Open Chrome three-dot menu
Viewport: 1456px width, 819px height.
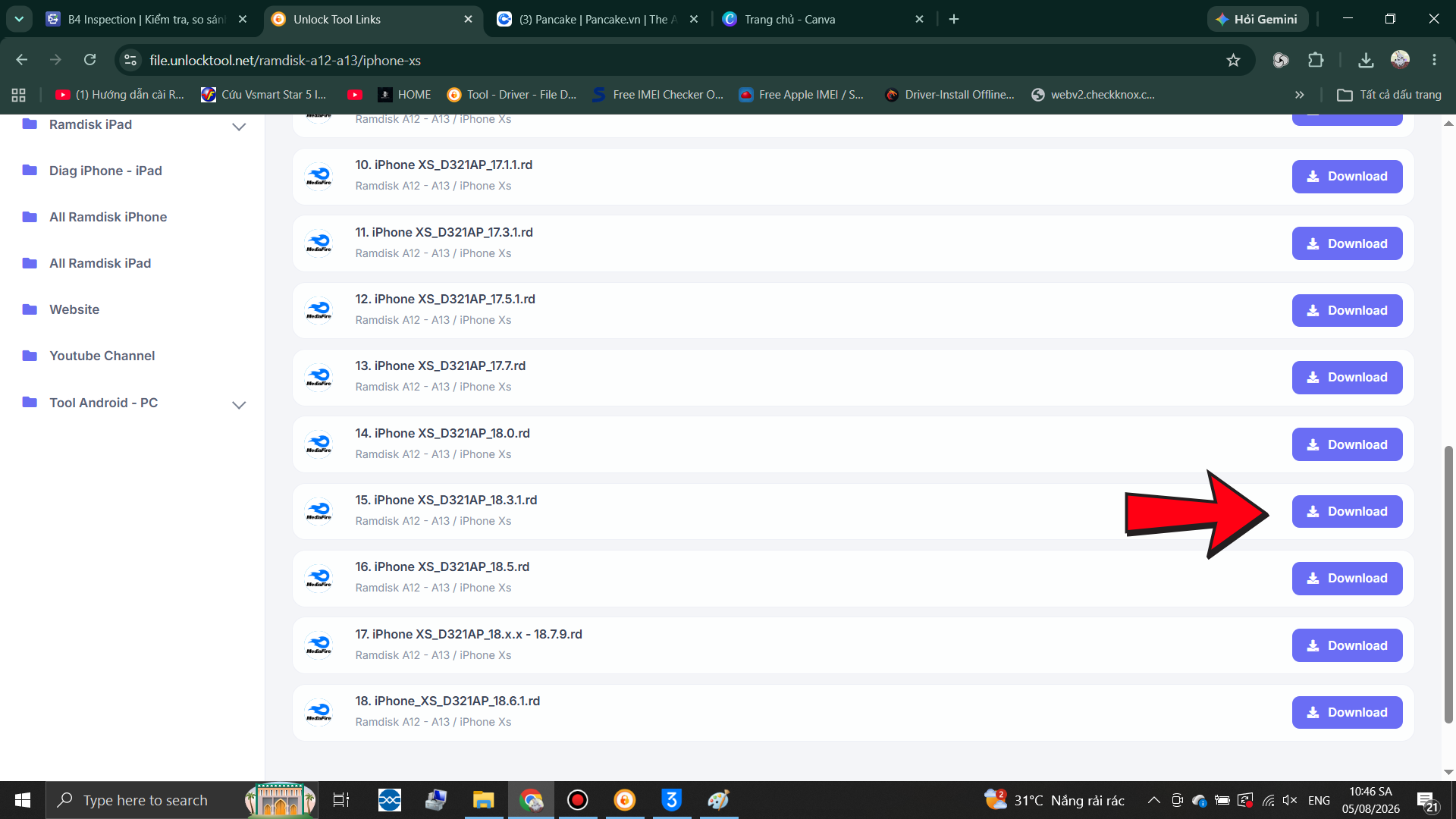1434,60
